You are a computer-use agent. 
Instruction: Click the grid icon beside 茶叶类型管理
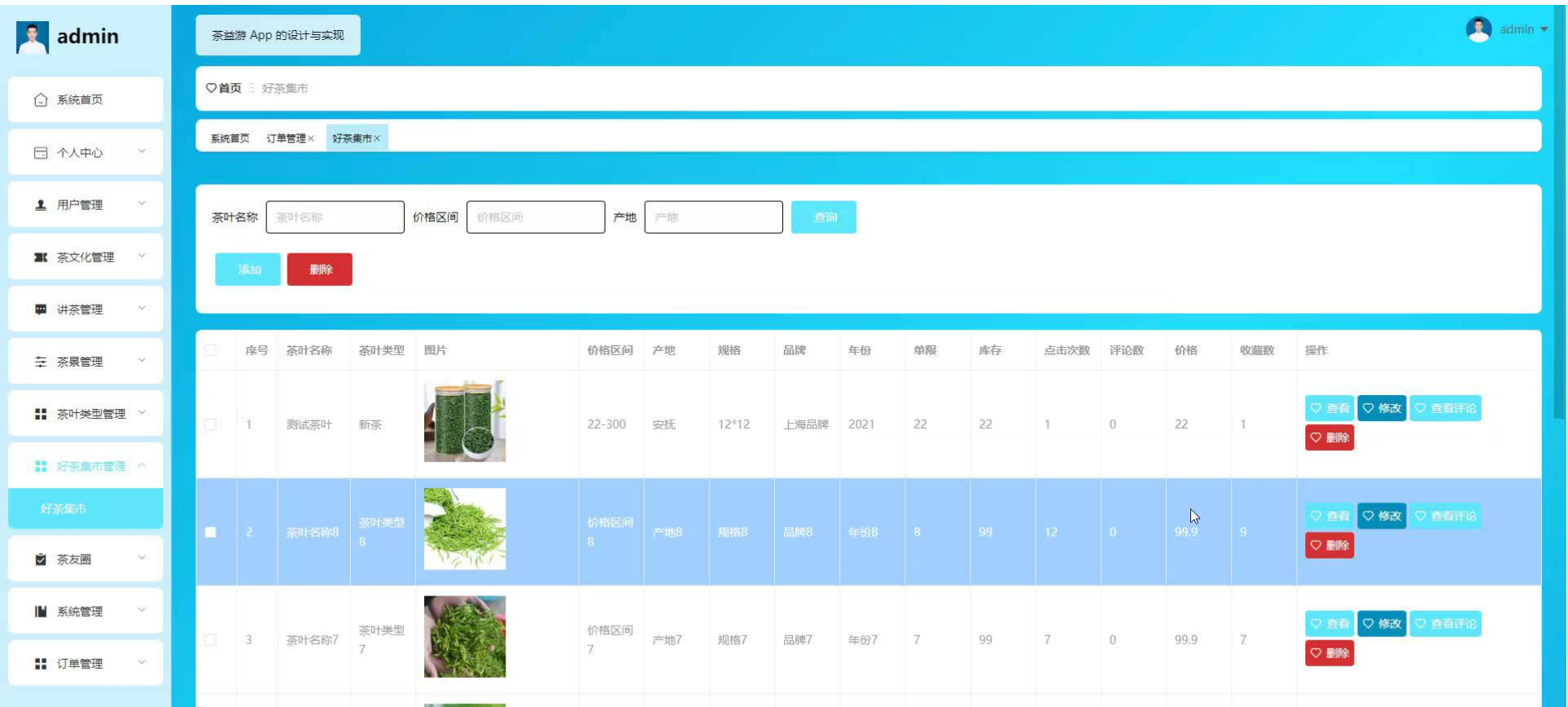point(41,414)
